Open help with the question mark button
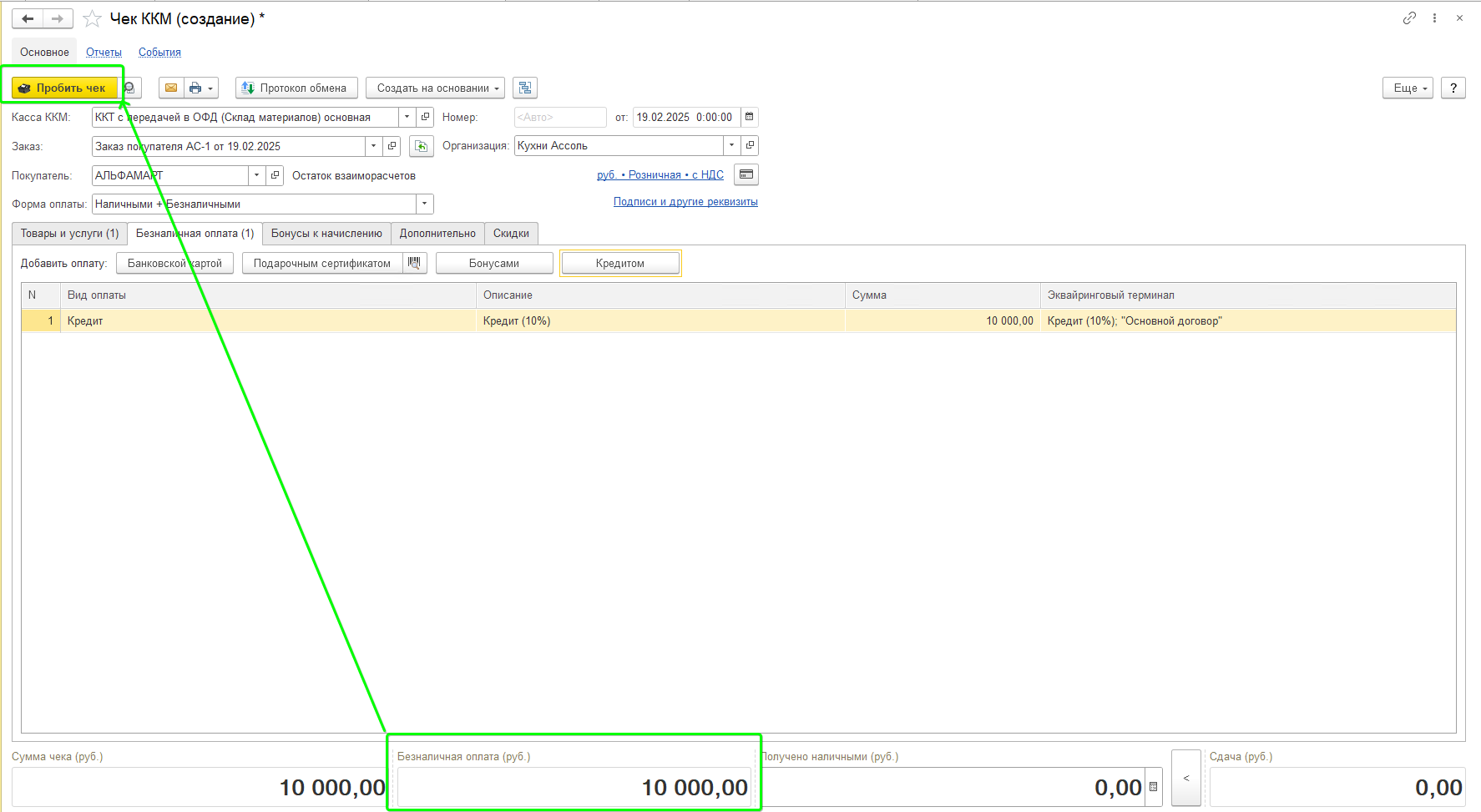1481x812 pixels. (1453, 88)
